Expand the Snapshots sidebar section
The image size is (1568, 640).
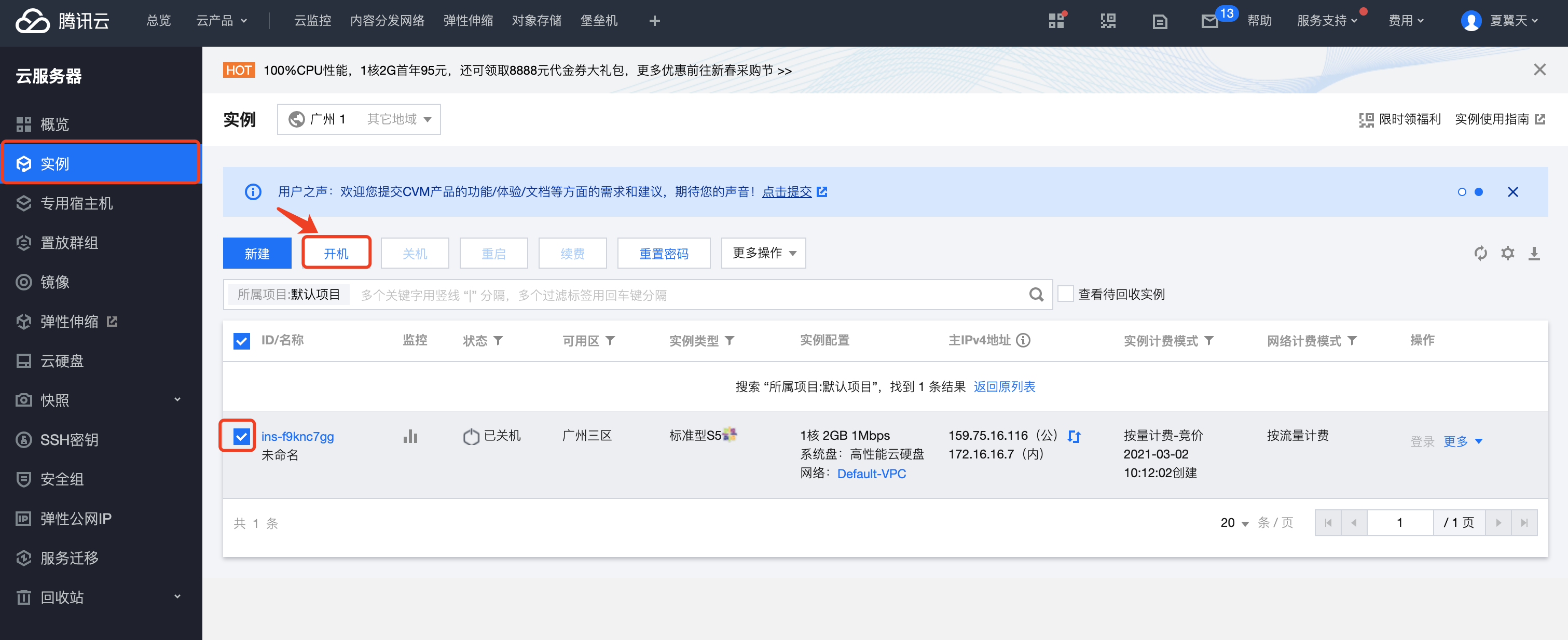click(177, 400)
